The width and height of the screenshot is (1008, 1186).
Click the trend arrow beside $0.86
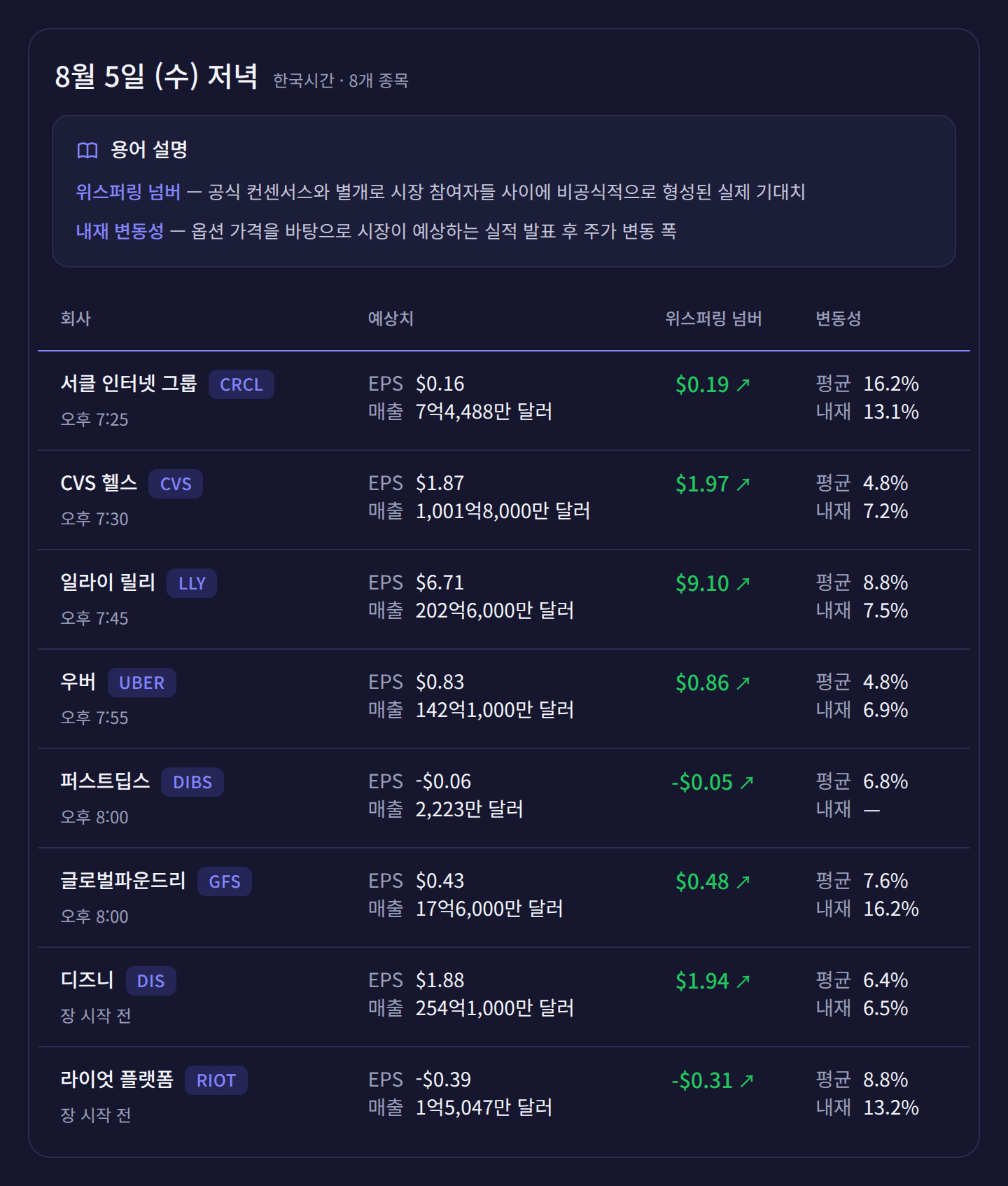(743, 683)
